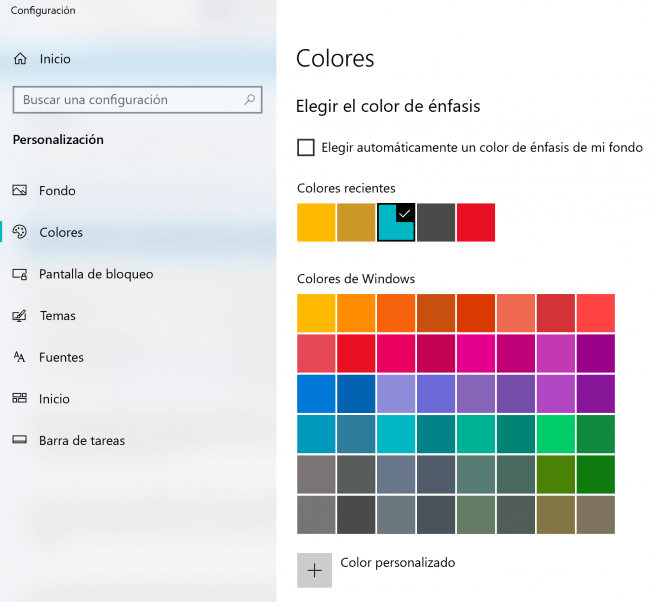Click the Fondo picture icon

click(19, 190)
